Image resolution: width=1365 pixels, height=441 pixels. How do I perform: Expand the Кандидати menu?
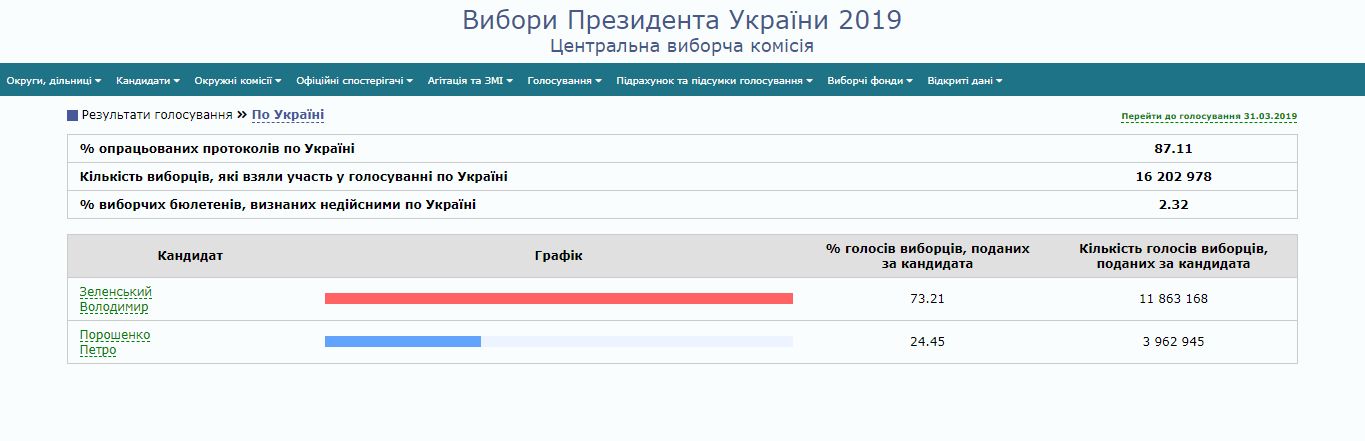pos(147,80)
